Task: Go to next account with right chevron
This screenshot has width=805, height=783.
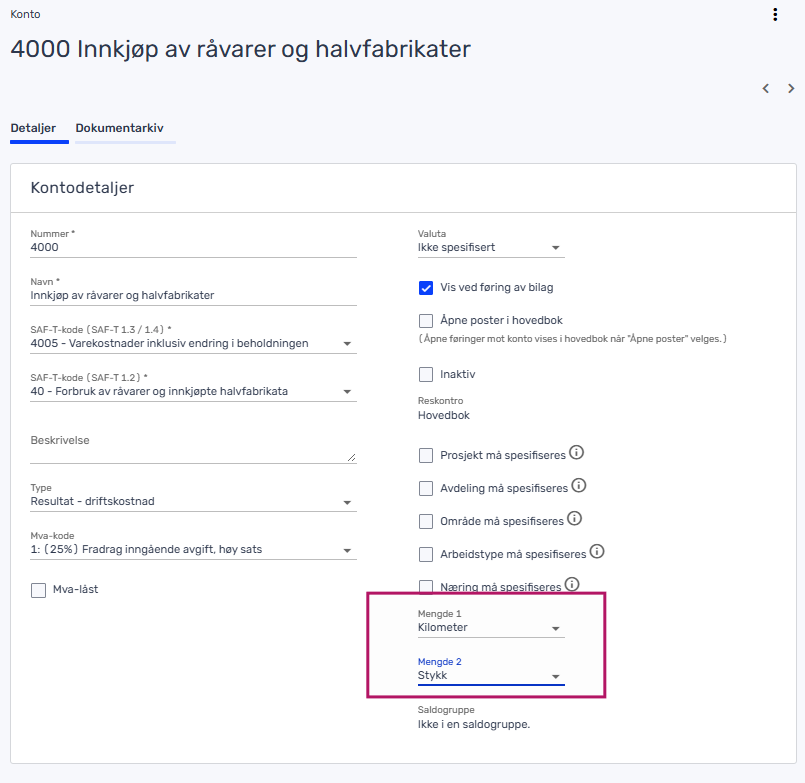Action: 791,88
